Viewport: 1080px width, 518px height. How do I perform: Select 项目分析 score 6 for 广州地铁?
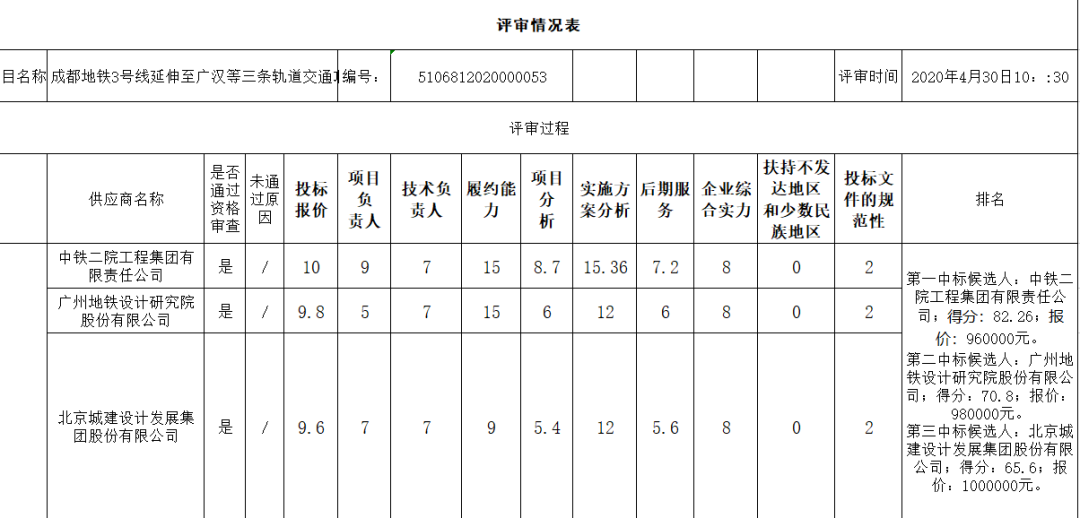point(547,311)
